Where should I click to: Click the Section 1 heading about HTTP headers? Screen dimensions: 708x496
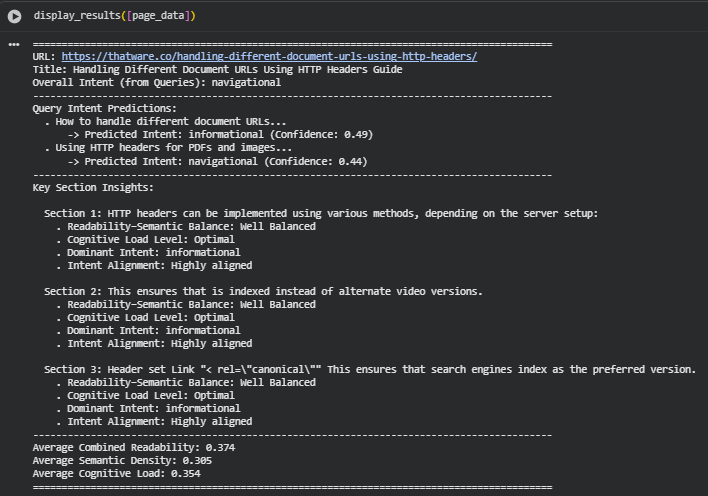(320, 213)
